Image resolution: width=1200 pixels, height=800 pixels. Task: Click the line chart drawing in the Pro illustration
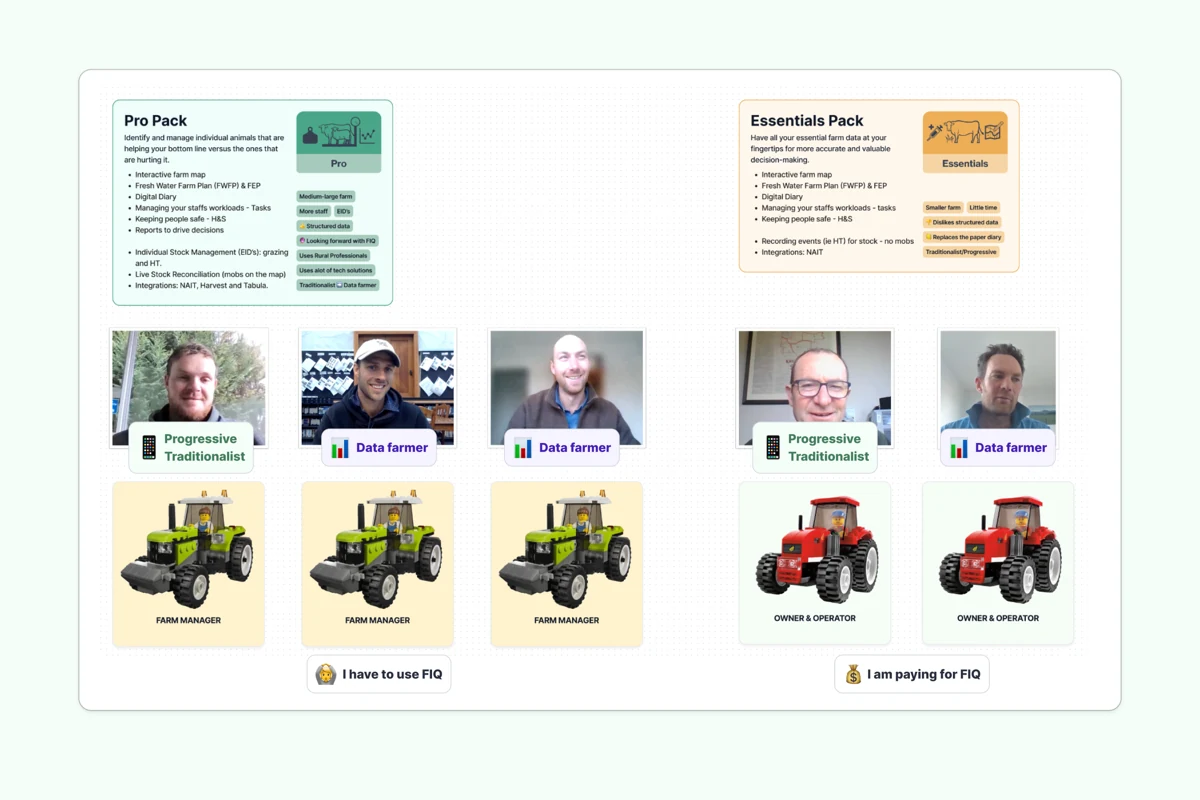367,137
